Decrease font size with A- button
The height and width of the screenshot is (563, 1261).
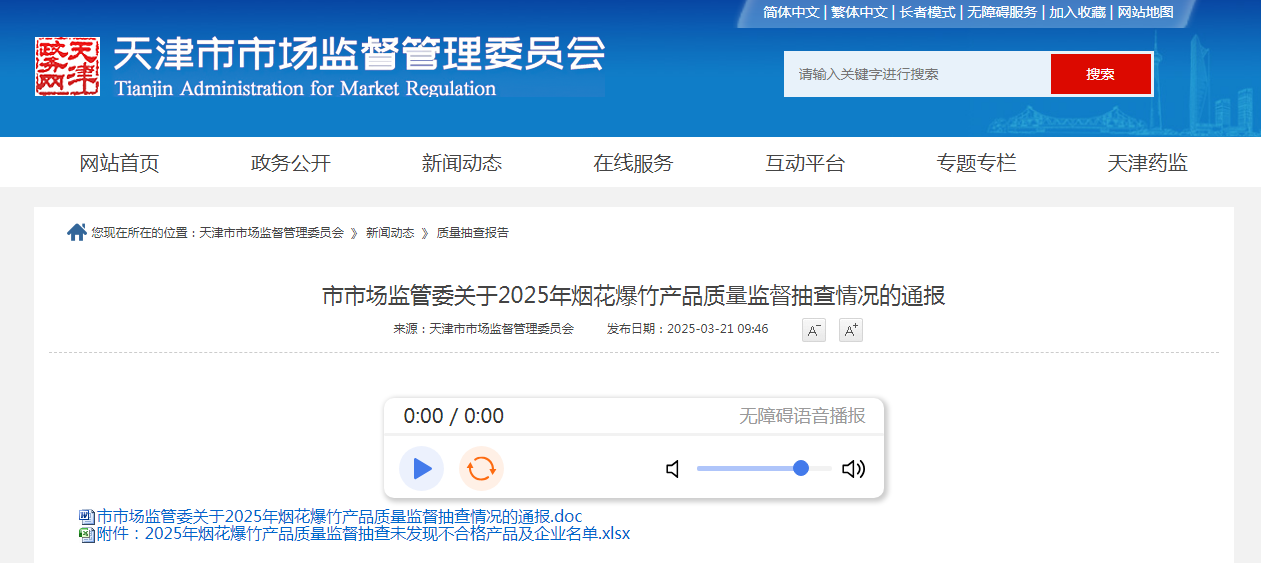(814, 330)
